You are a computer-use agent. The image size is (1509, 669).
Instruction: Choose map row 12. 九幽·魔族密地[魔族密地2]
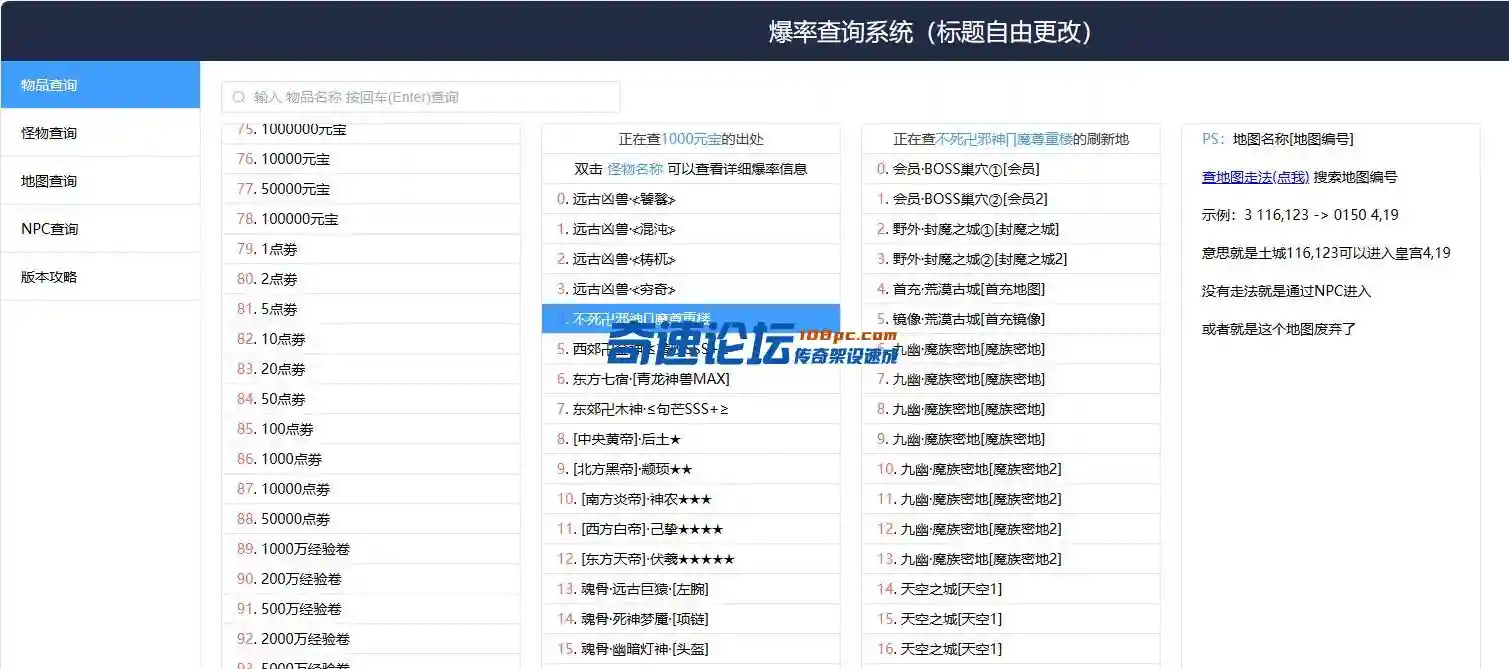click(1011, 529)
